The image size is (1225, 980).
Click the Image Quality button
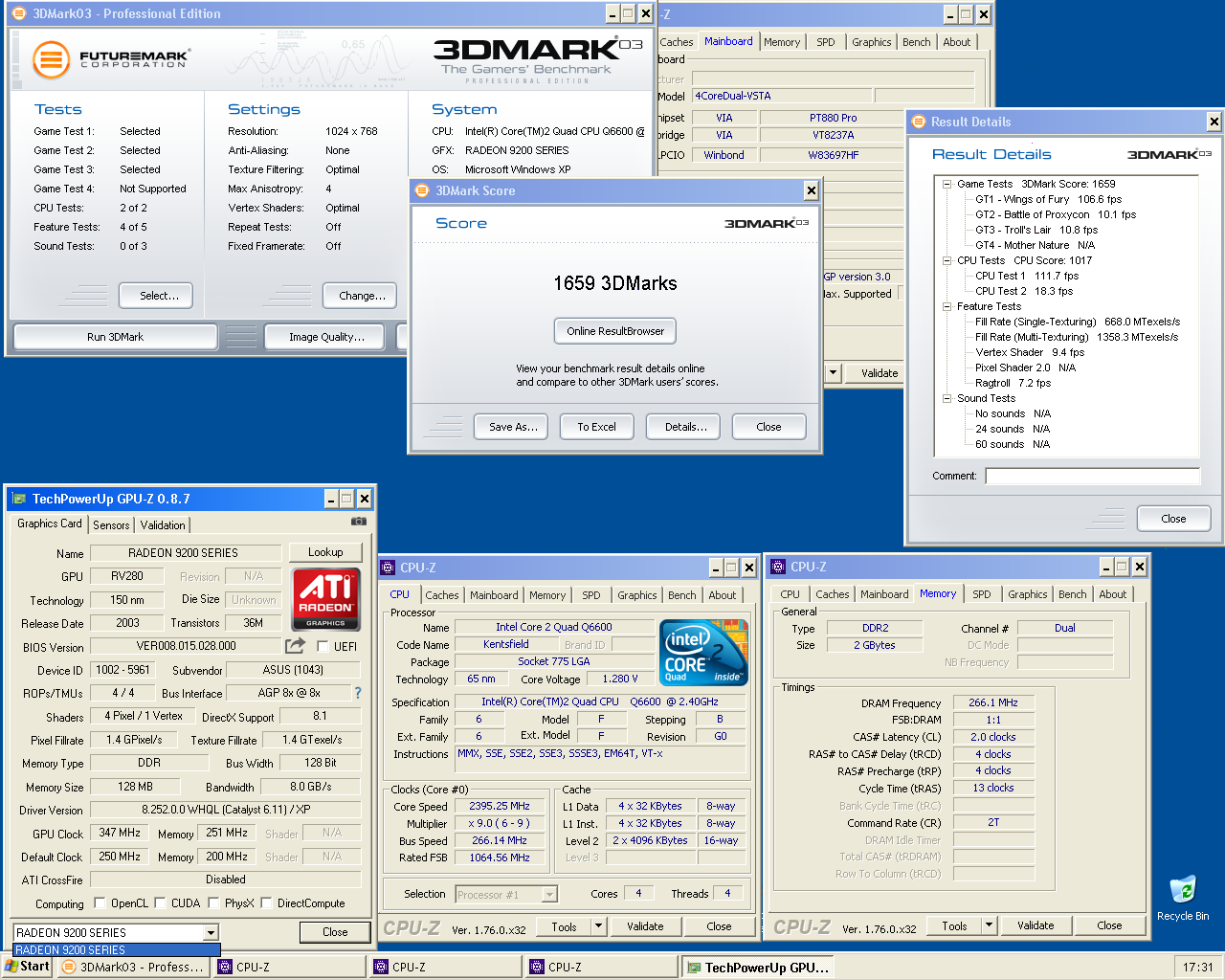click(326, 337)
